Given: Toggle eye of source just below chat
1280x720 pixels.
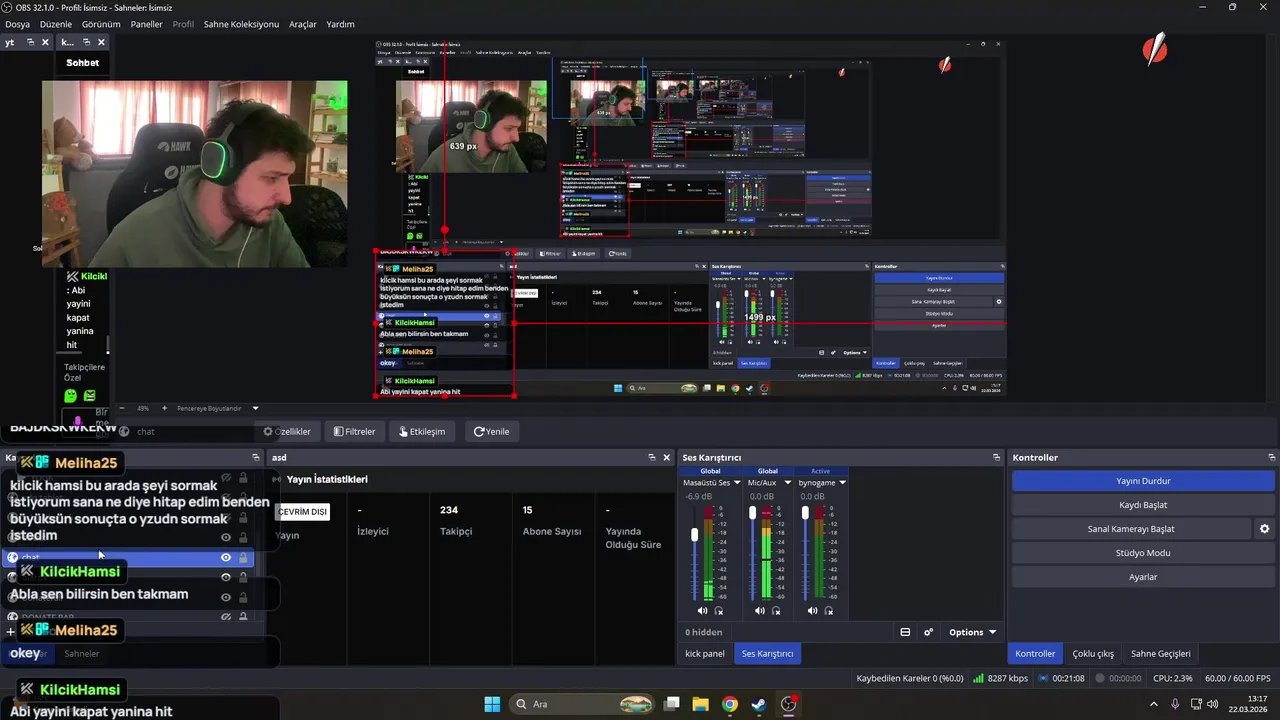Looking at the screenshot, I should (226, 577).
